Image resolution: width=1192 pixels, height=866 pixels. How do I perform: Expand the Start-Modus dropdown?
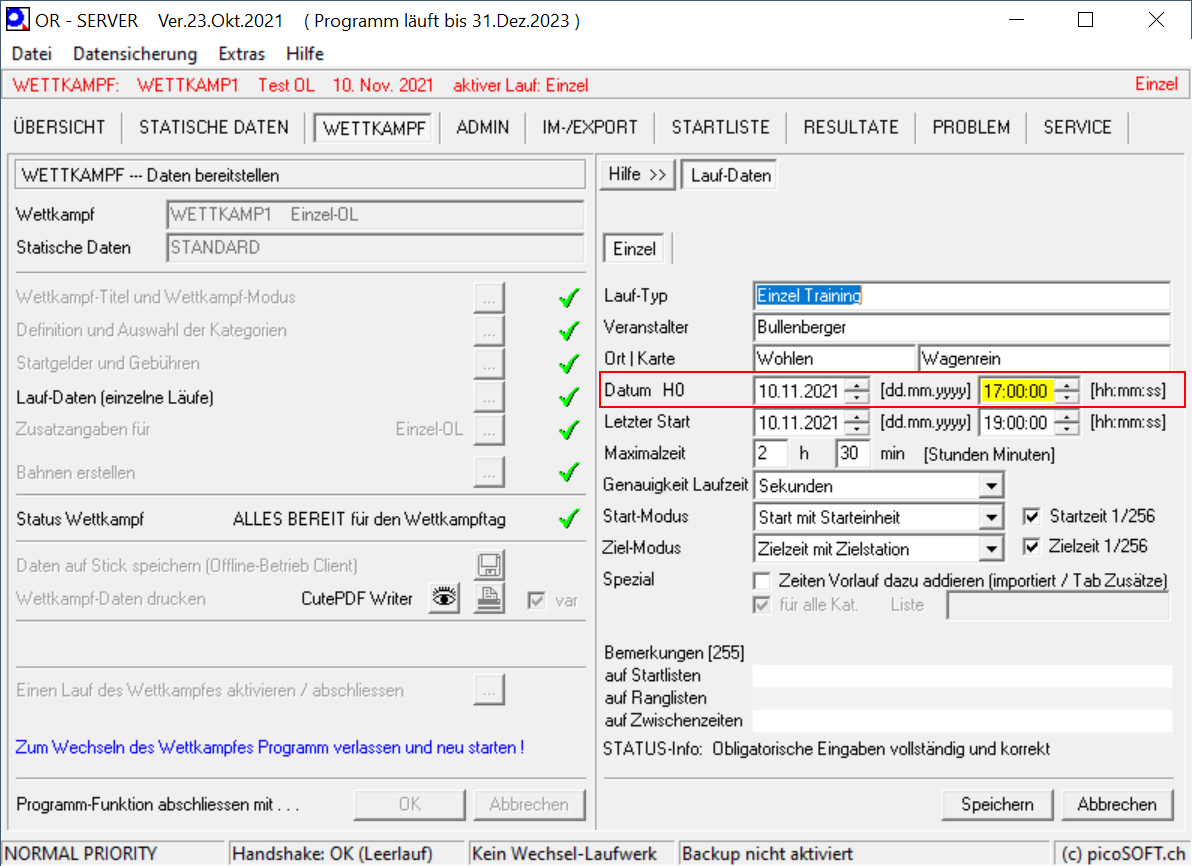[990, 518]
